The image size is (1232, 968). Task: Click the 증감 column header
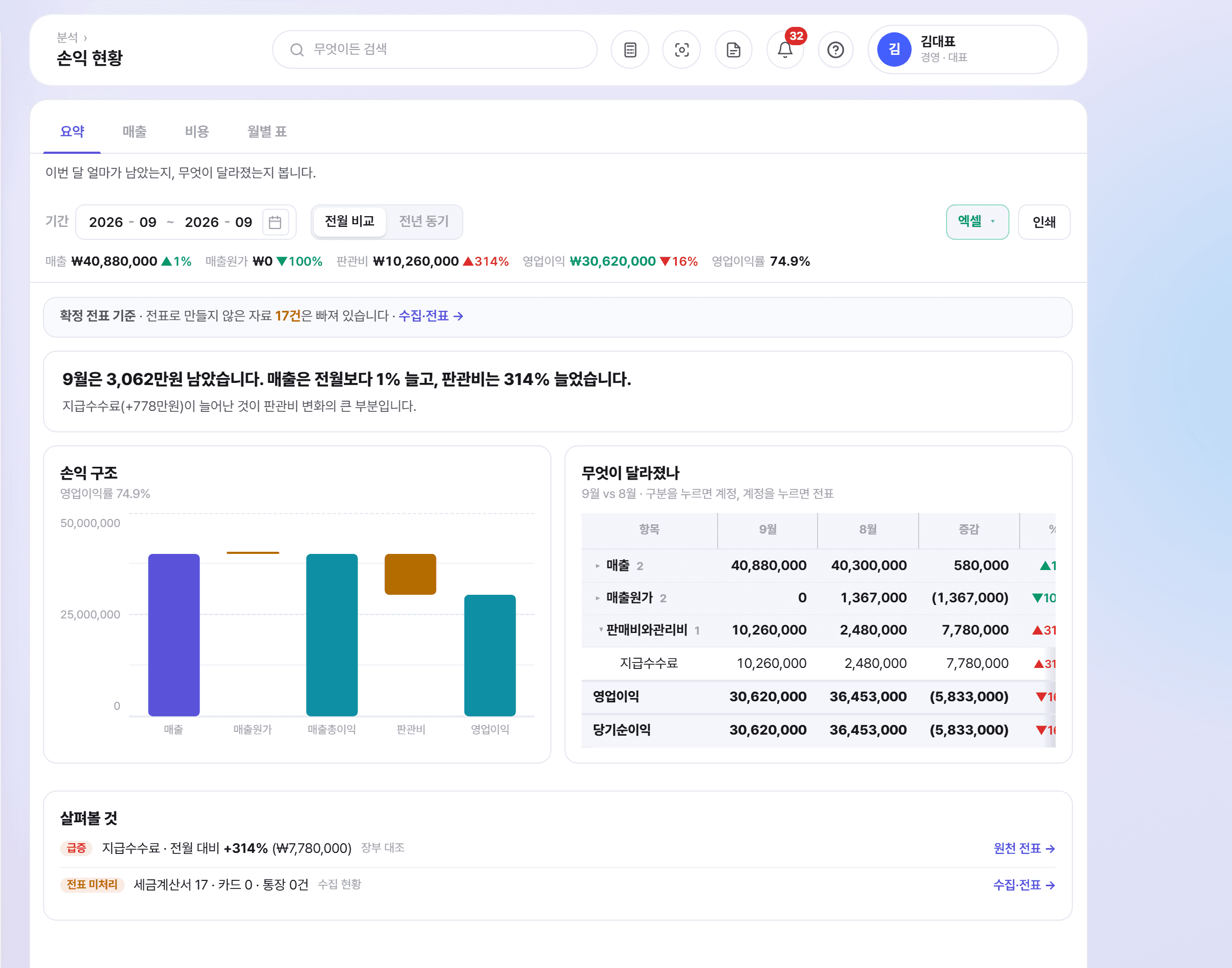pyautogui.click(x=969, y=529)
